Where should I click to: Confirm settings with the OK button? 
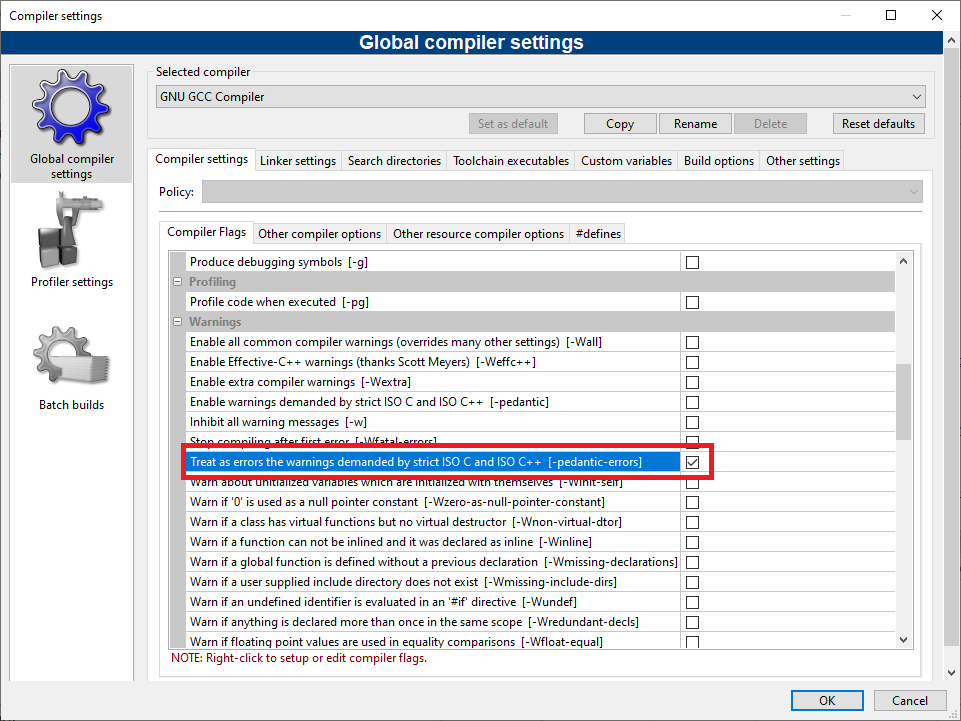(x=827, y=701)
